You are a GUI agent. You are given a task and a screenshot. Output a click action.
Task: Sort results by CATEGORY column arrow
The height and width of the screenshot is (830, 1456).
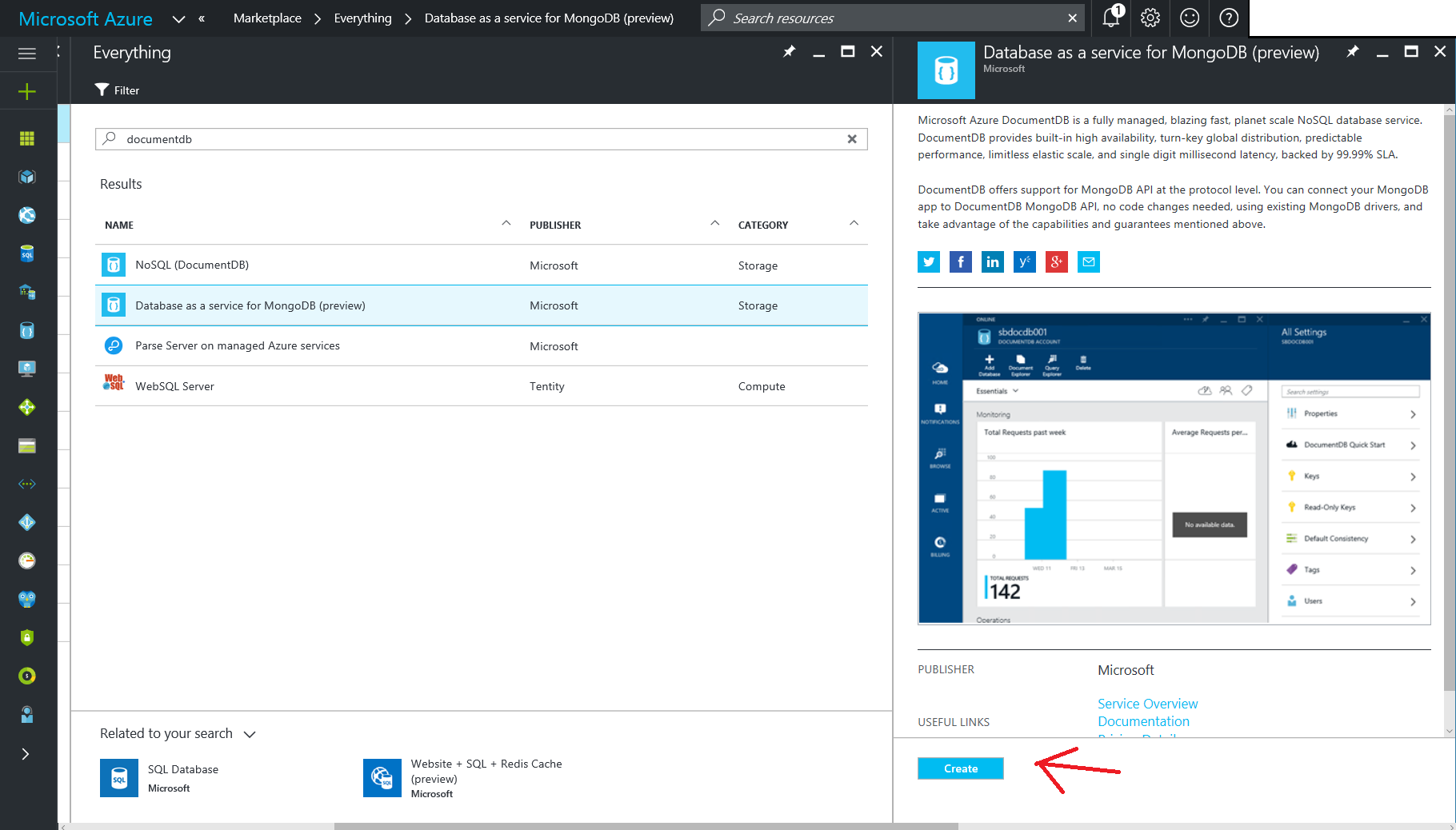(x=854, y=224)
